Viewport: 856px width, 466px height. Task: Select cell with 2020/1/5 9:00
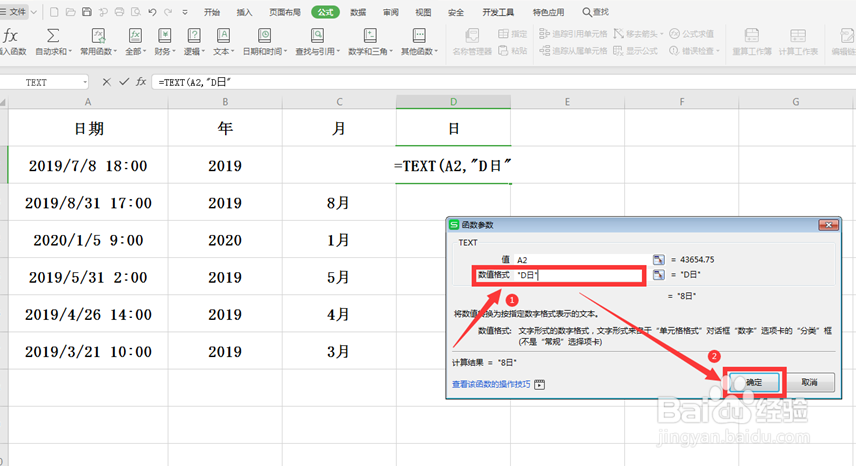tap(88, 240)
